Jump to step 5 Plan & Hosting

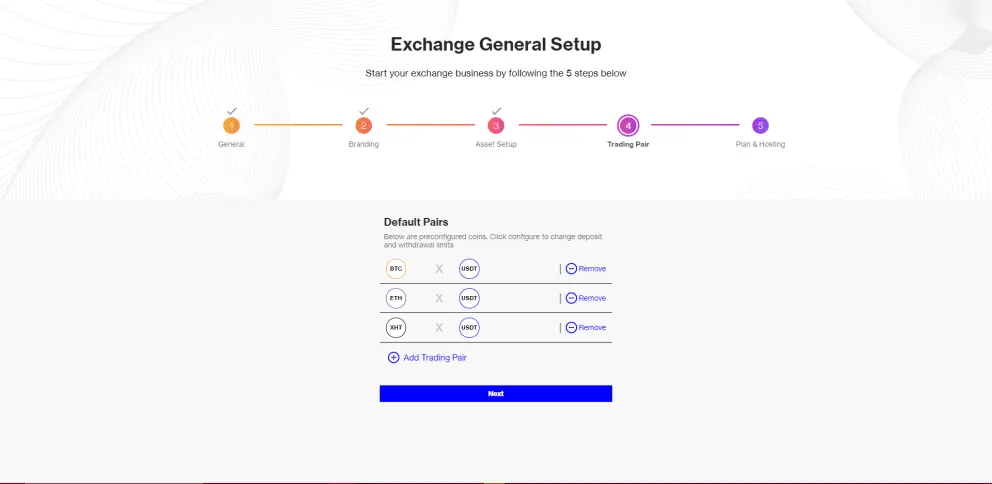(x=760, y=126)
